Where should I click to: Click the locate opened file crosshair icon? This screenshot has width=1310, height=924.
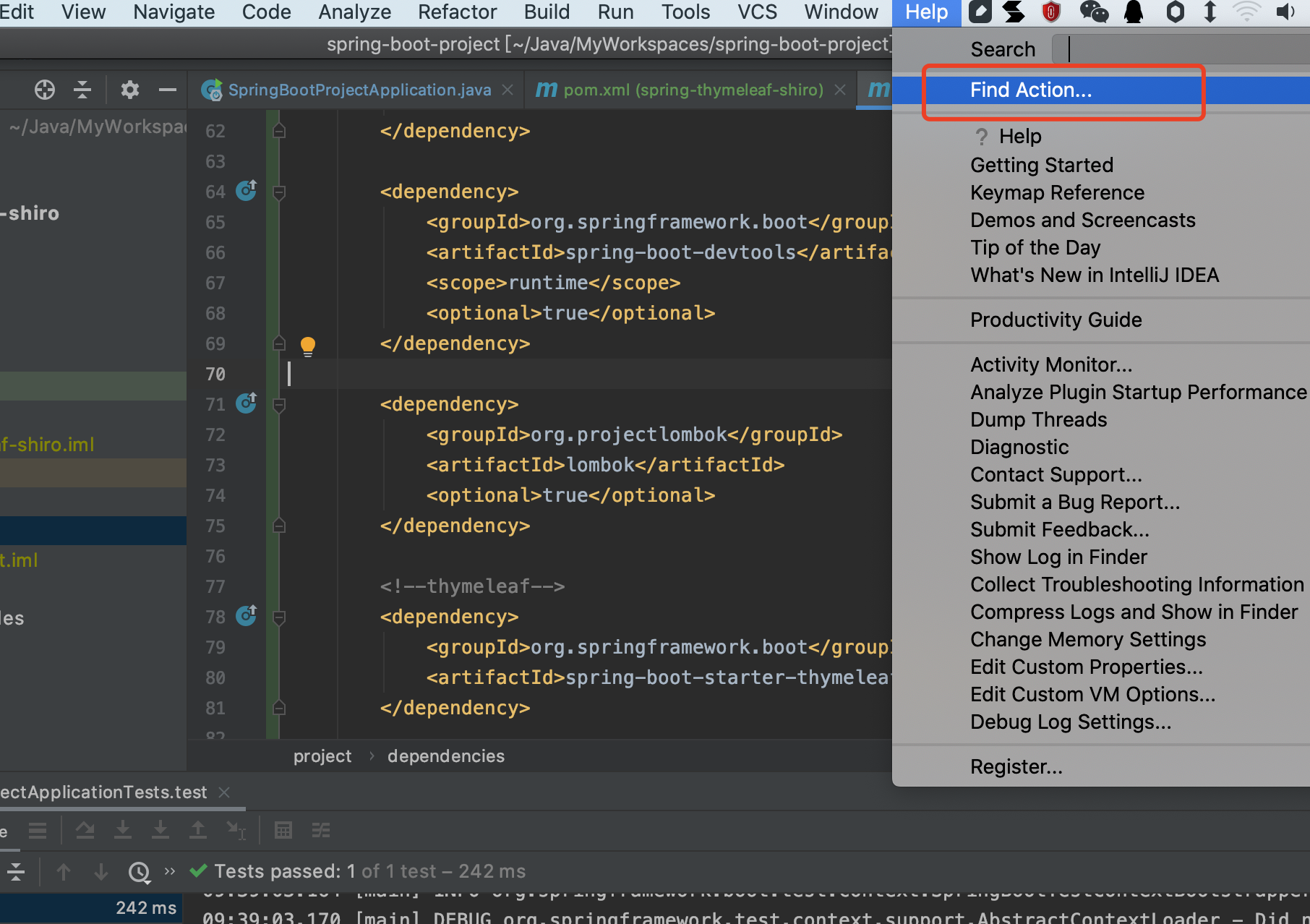(x=45, y=90)
